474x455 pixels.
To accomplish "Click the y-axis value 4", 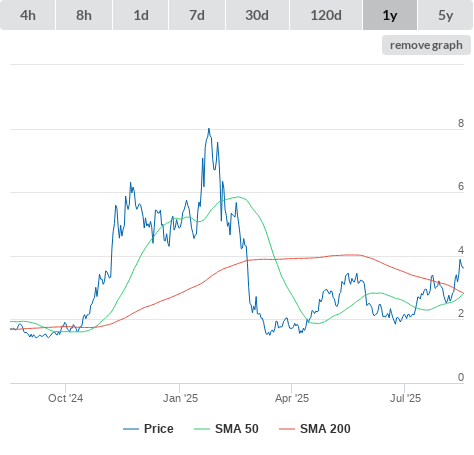I will point(461,250).
